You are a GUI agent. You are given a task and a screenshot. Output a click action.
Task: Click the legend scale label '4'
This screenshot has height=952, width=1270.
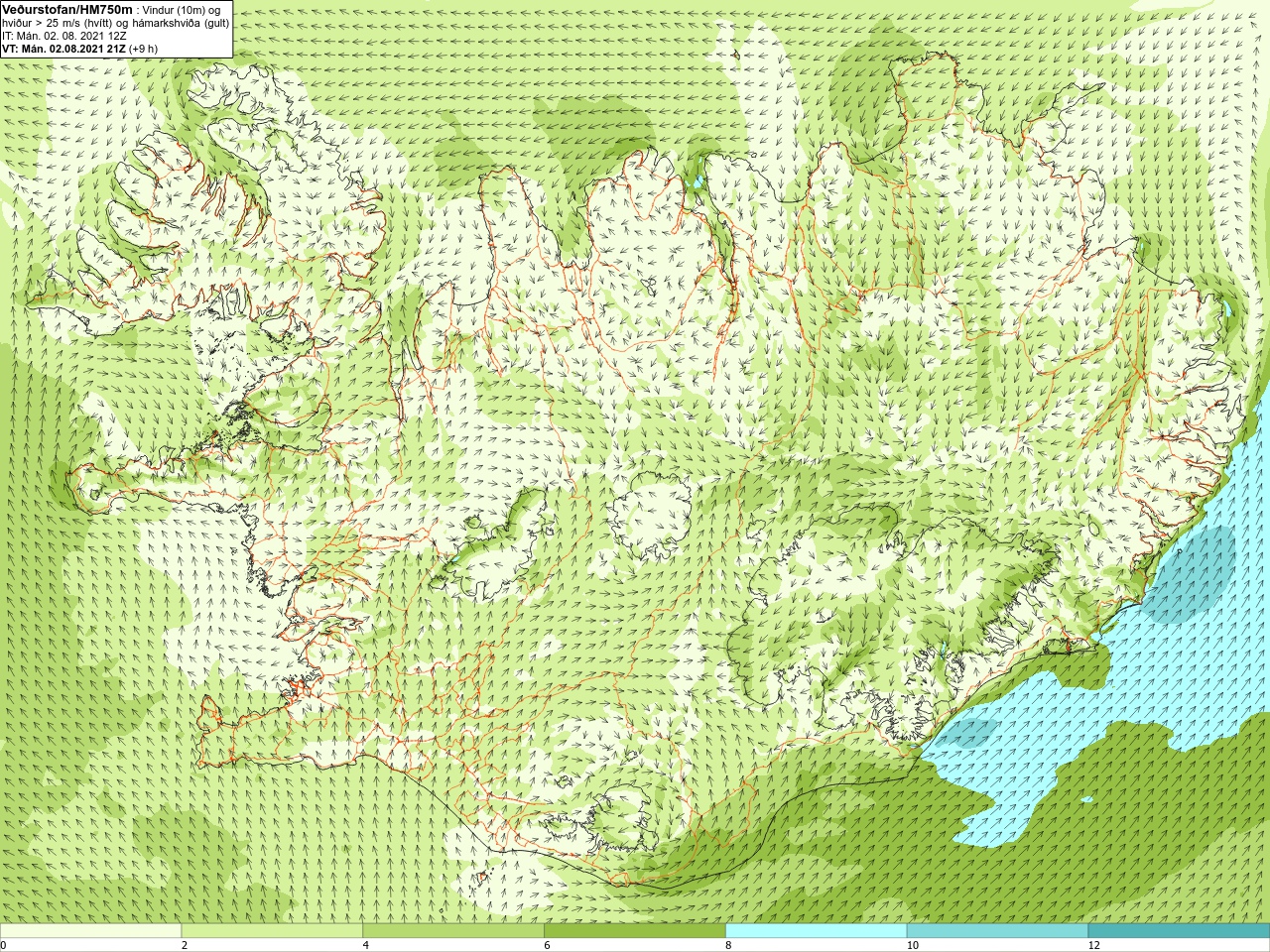coord(366,945)
